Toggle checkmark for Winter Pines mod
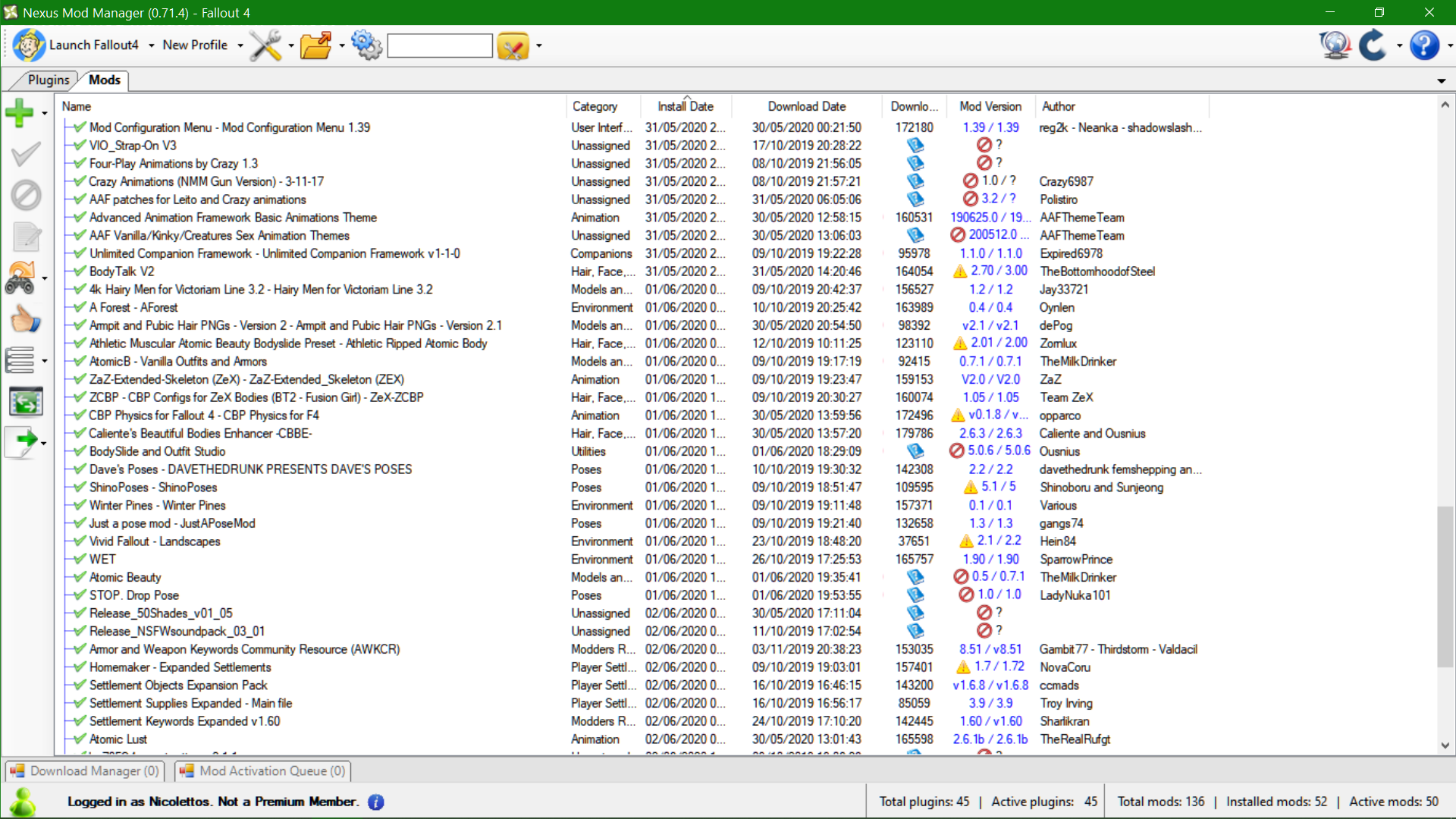This screenshot has width=1456, height=819. point(80,505)
